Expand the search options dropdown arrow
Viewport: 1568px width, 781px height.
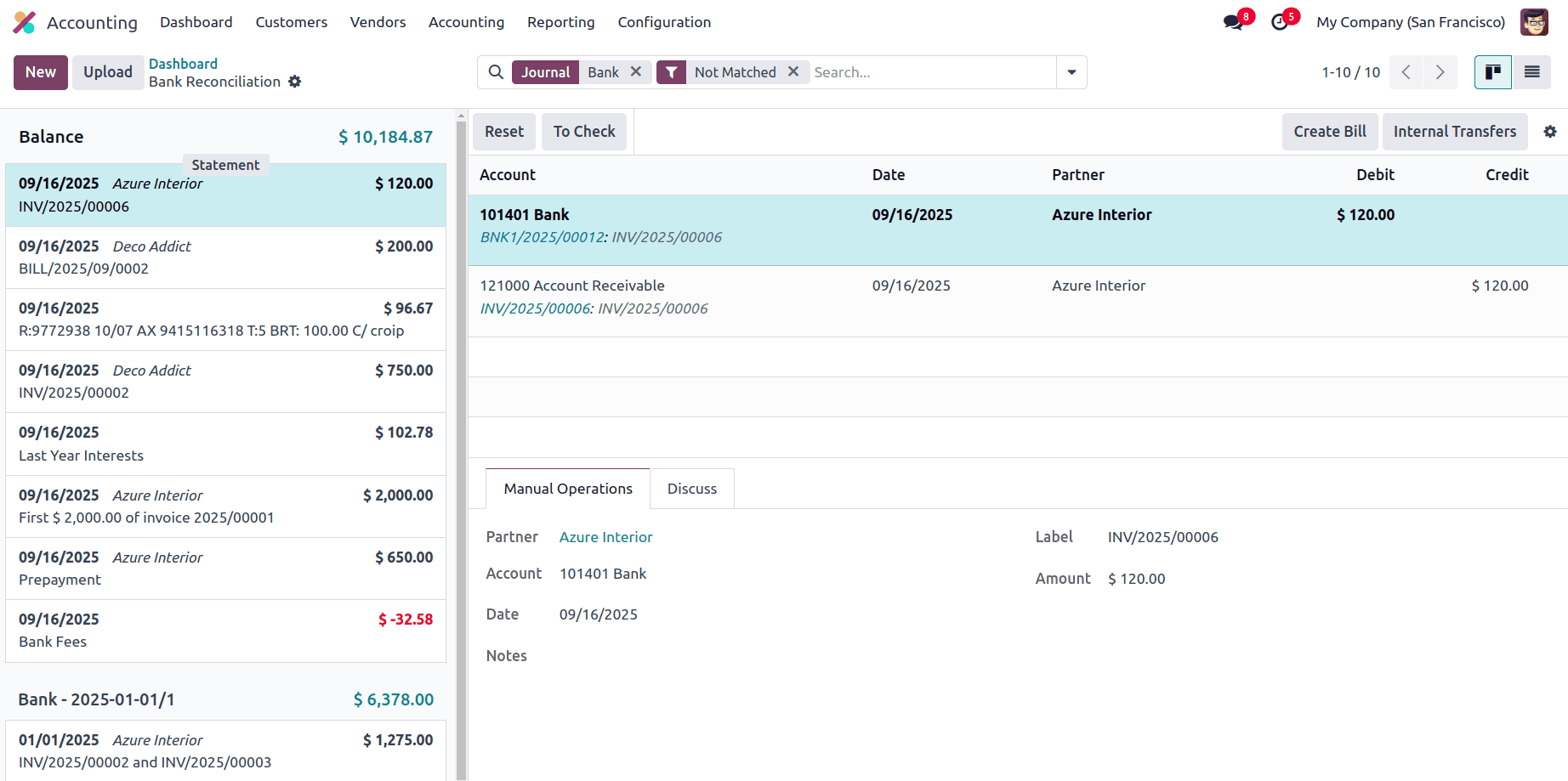click(1071, 72)
